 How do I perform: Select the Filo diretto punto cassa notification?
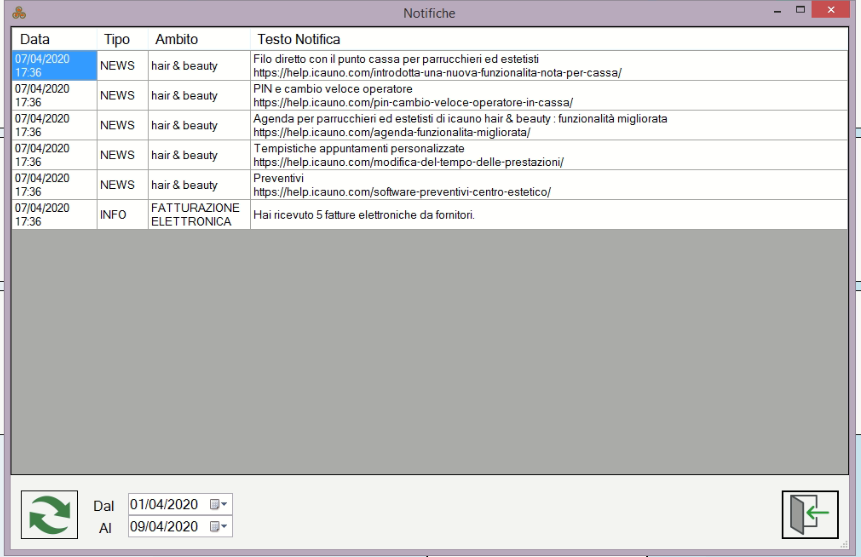(x=437, y=66)
